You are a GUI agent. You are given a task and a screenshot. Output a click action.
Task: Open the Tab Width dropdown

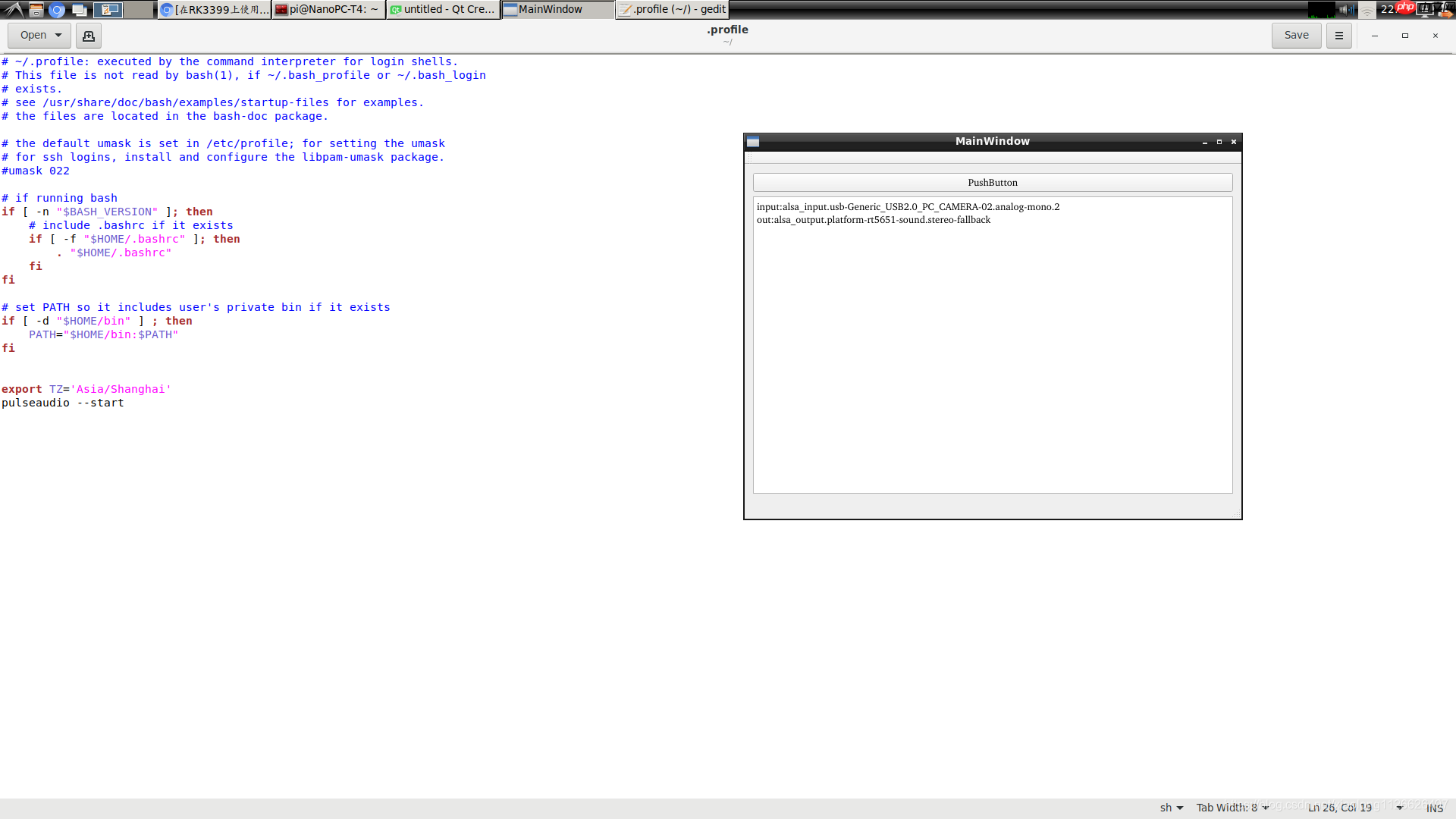[x=1232, y=808]
